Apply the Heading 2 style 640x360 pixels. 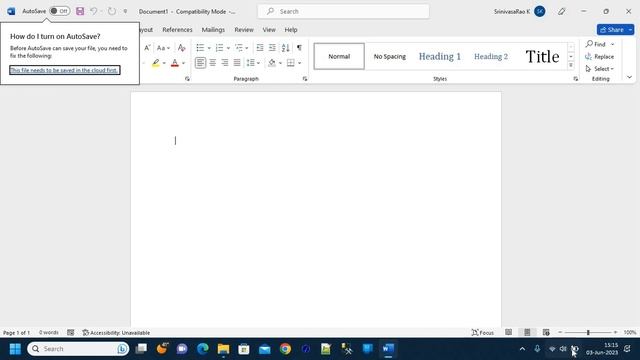tap(491, 56)
